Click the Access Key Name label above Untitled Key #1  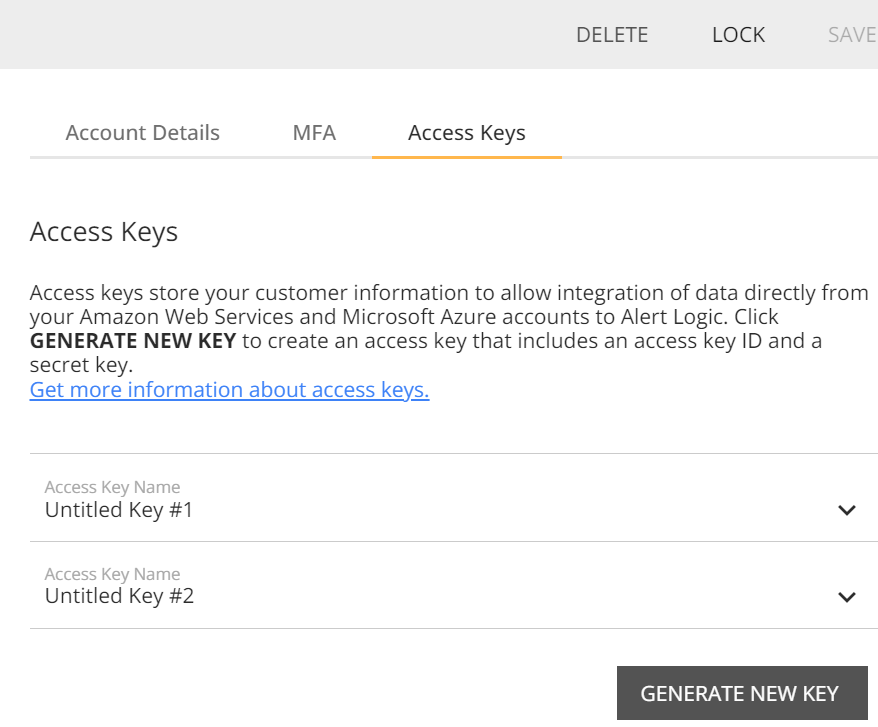(x=112, y=486)
